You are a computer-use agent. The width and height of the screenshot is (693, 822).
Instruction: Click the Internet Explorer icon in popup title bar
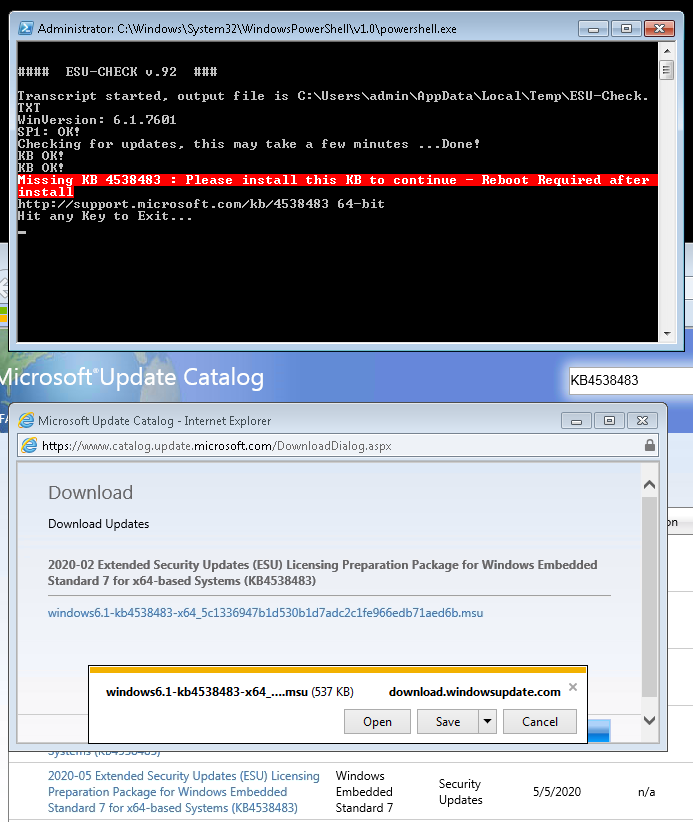[x=26, y=420]
